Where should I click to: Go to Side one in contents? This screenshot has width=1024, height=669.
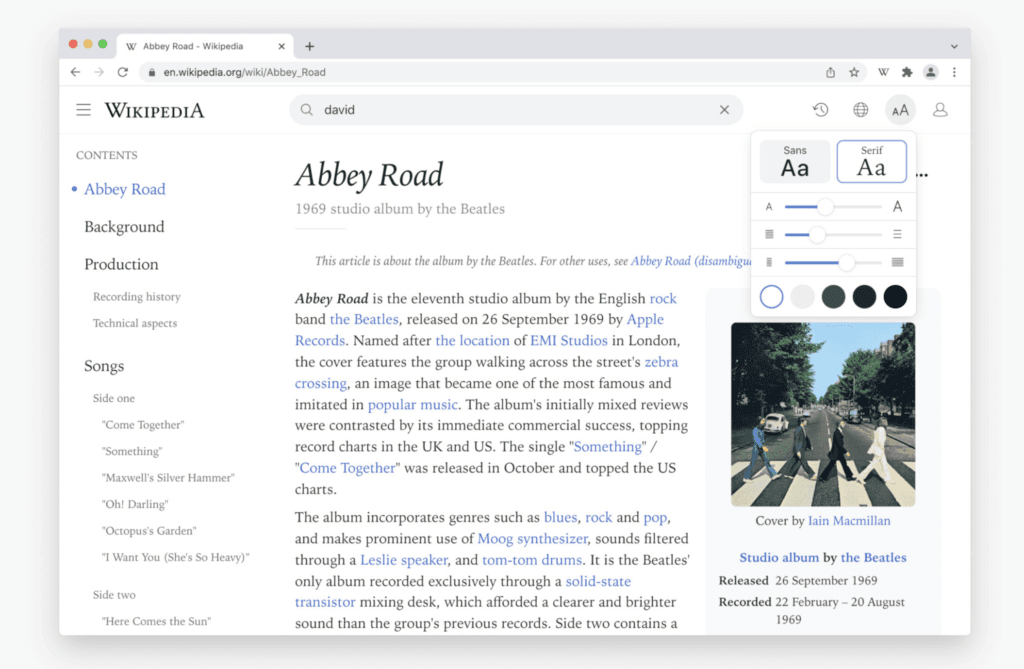point(114,399)
